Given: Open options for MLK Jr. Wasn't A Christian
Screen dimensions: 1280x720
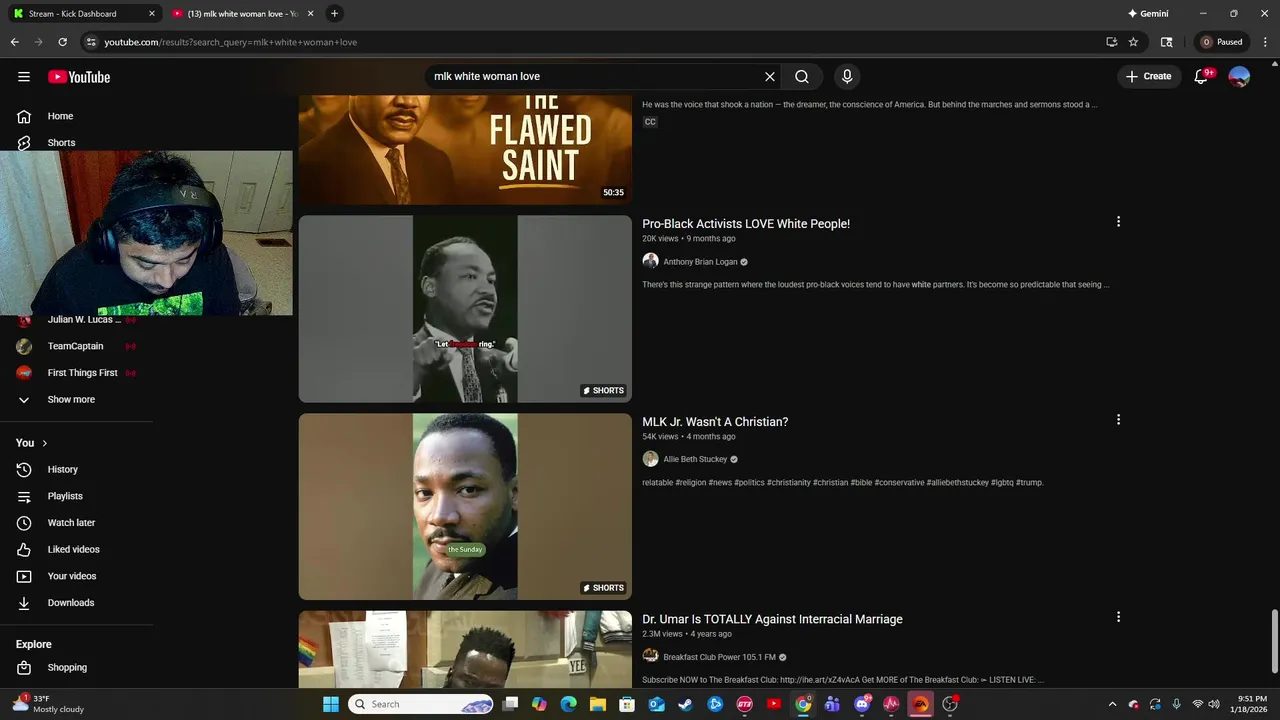Looking at the screenshot, I should [x=1118, y=420].
